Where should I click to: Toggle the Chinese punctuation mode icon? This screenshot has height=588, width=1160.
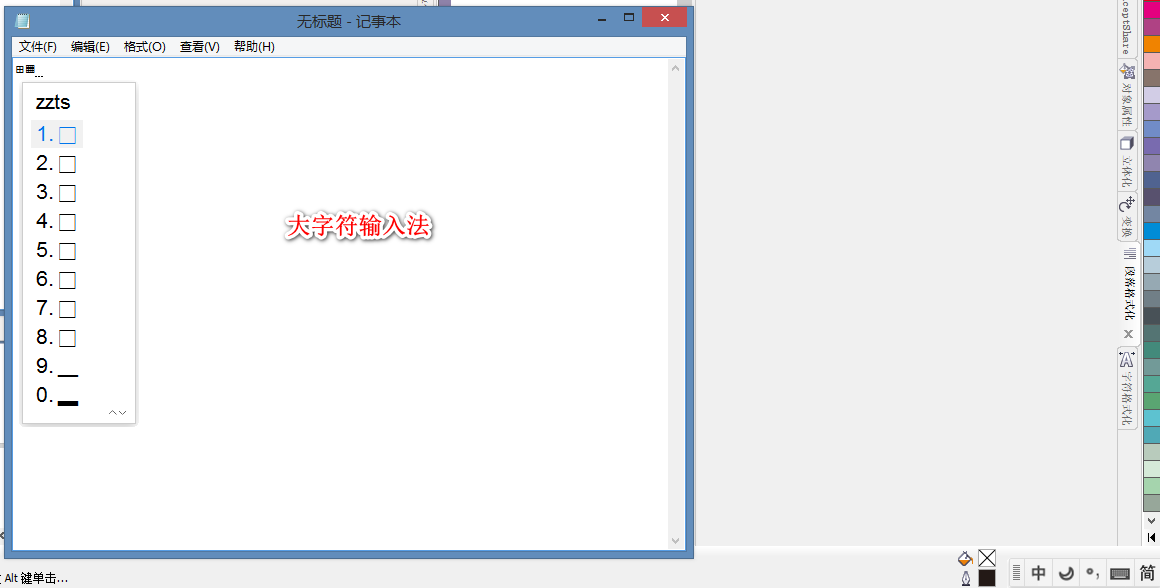(x=1093, y=573)
